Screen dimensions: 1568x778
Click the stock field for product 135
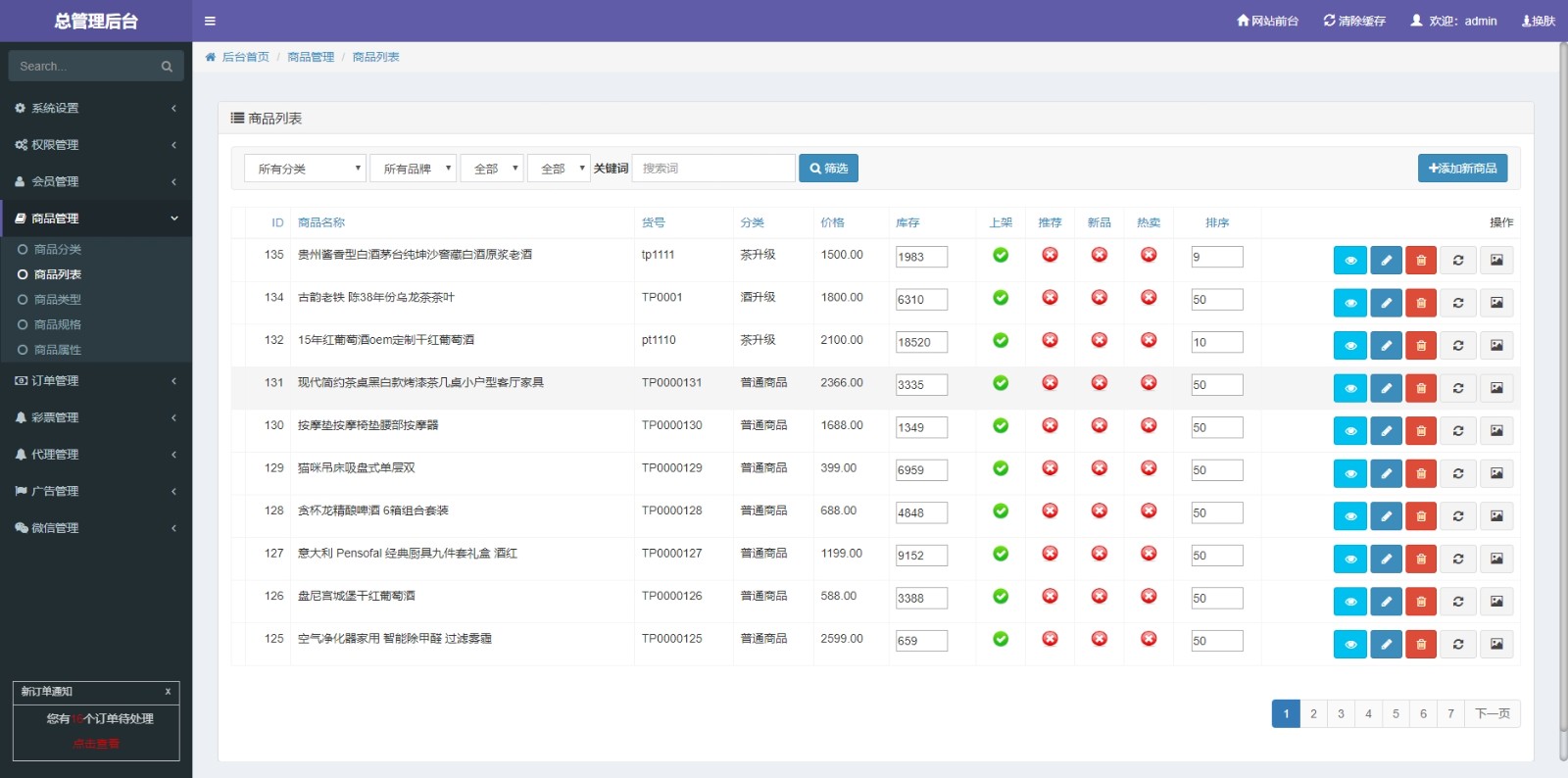921,257
